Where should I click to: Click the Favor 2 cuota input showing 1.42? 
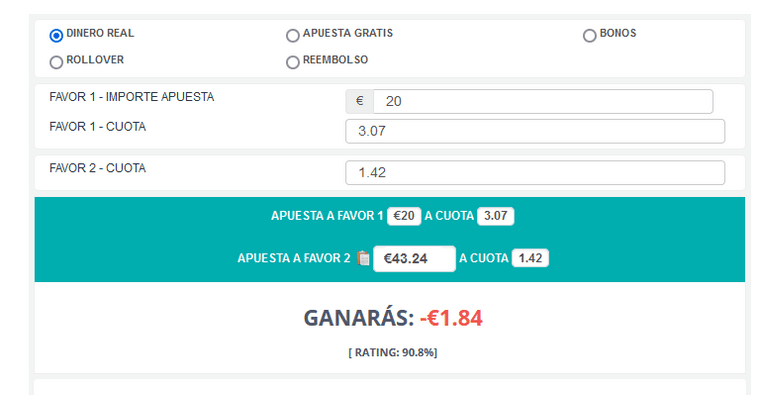[x=535, y=173]
